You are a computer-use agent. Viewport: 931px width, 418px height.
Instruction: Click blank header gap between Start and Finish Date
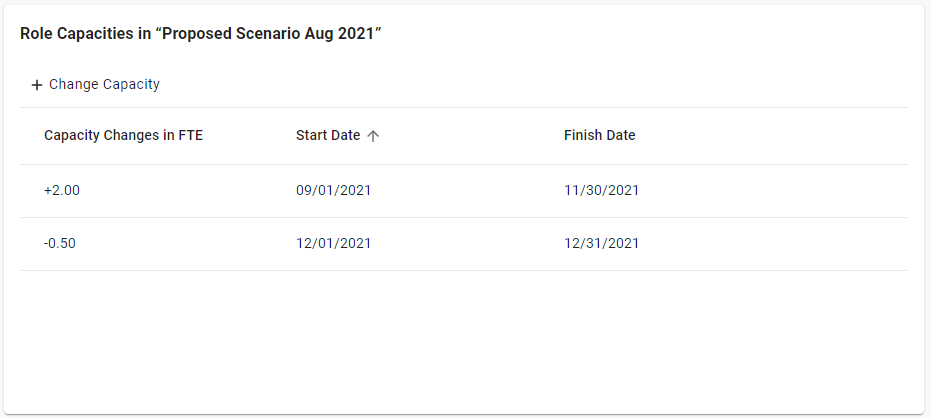[470, 136]
